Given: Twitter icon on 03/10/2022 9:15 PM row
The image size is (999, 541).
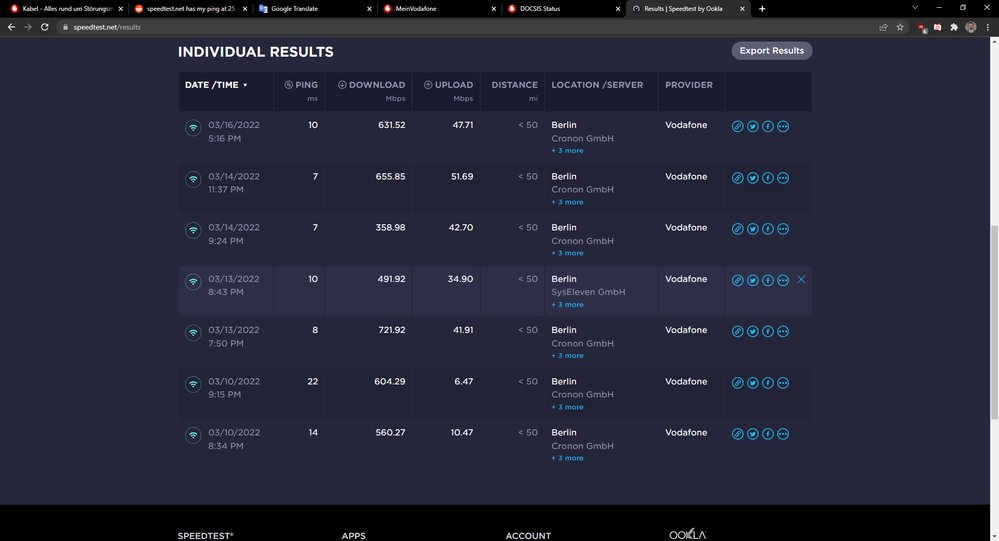Looking at the screenshot, I should pyautogui.click(x=752, y=383).
